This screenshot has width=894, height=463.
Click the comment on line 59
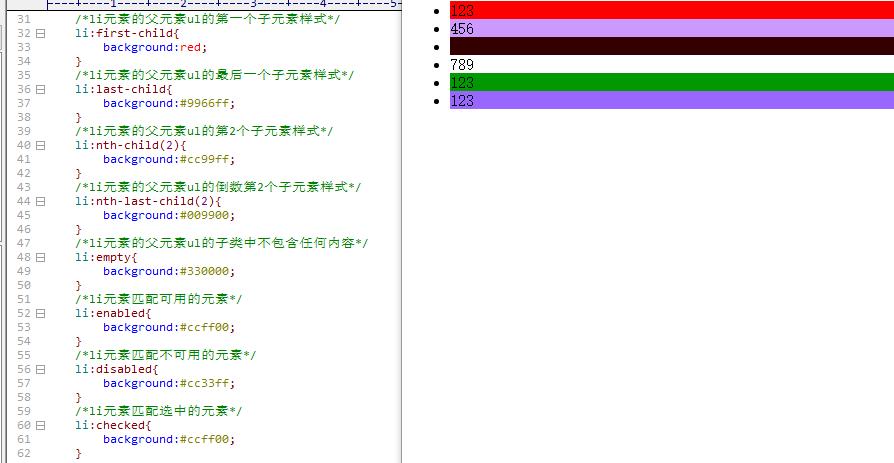pyautogui.click(x=159, y=411)
